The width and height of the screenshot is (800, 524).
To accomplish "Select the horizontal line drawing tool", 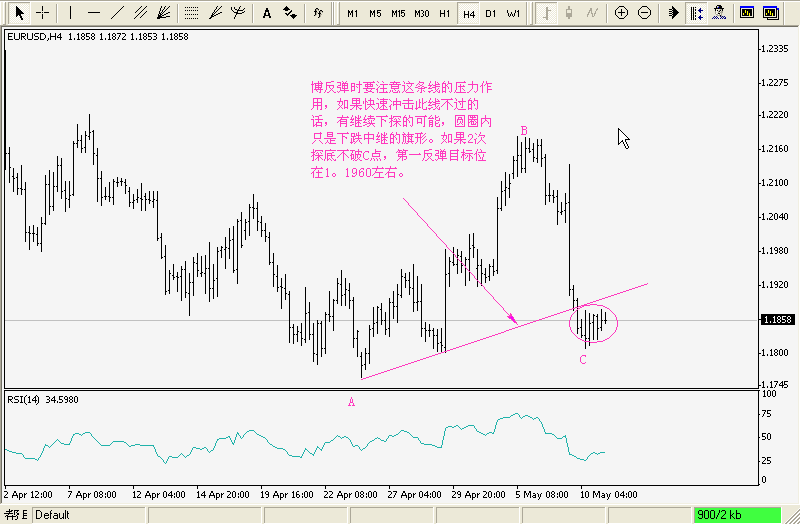I will click(94, 13).
